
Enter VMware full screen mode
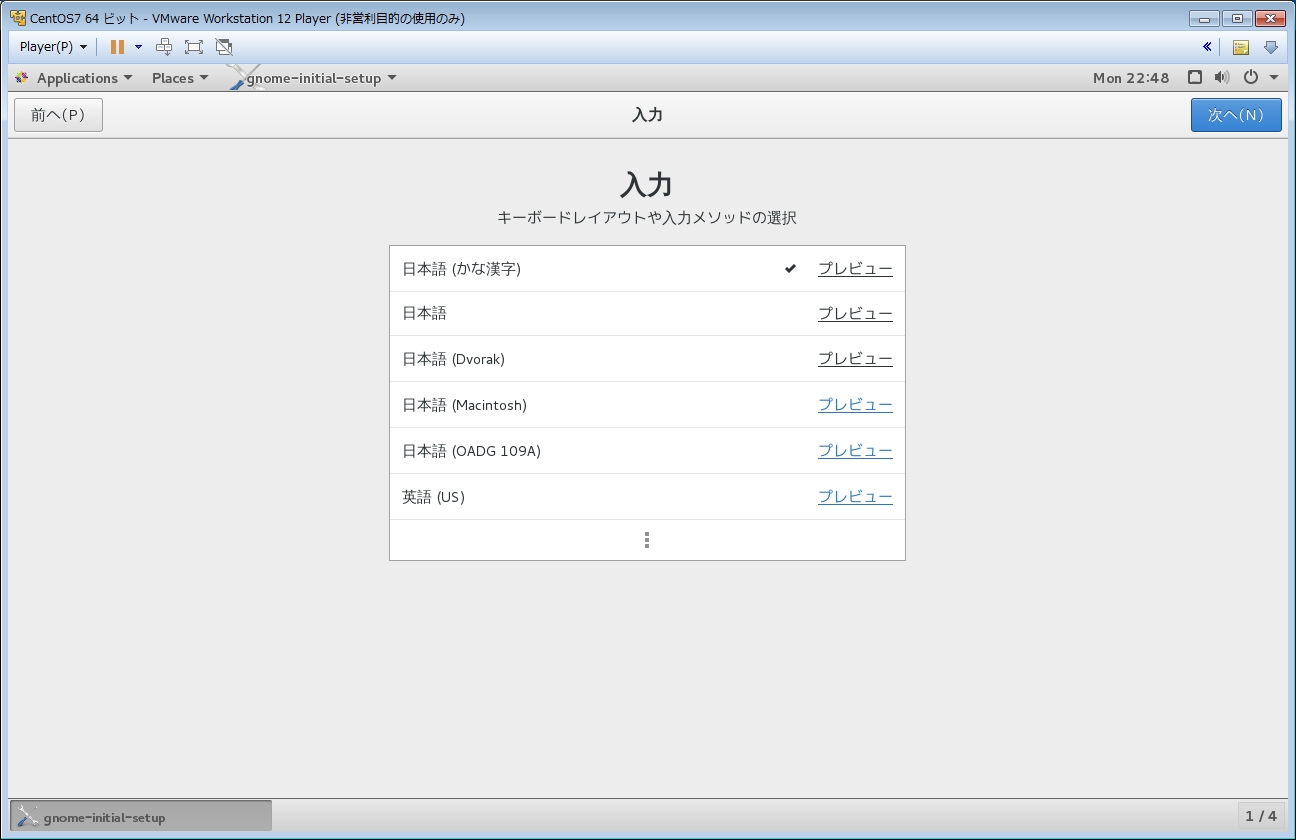click(194, 47)
